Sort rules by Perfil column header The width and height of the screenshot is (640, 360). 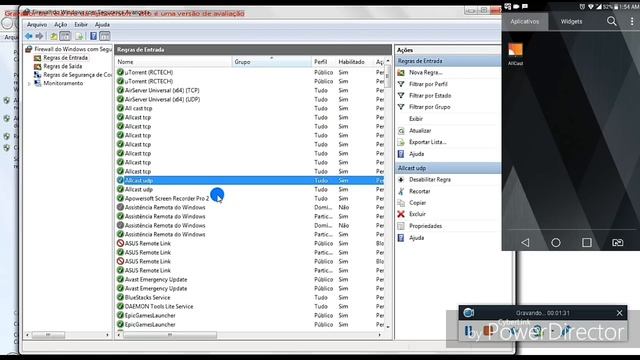click(324, 62)
